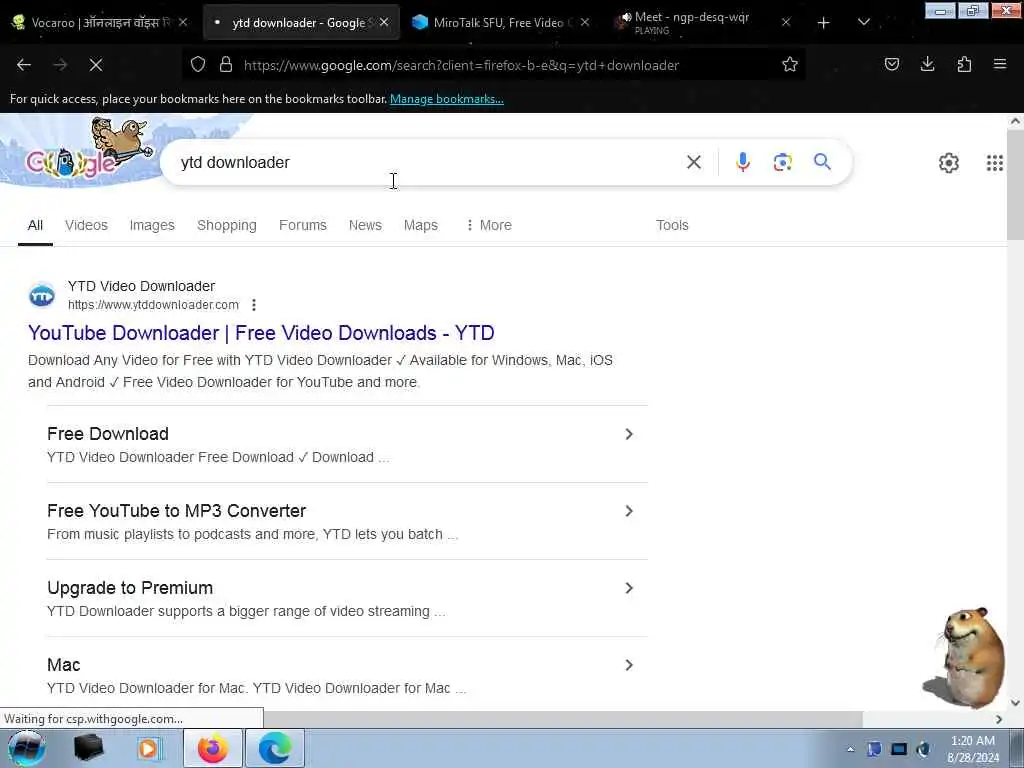Viewport: 1024px width, 768px height.
Task: Select the All results tab
Action: (x=35, y=225)
